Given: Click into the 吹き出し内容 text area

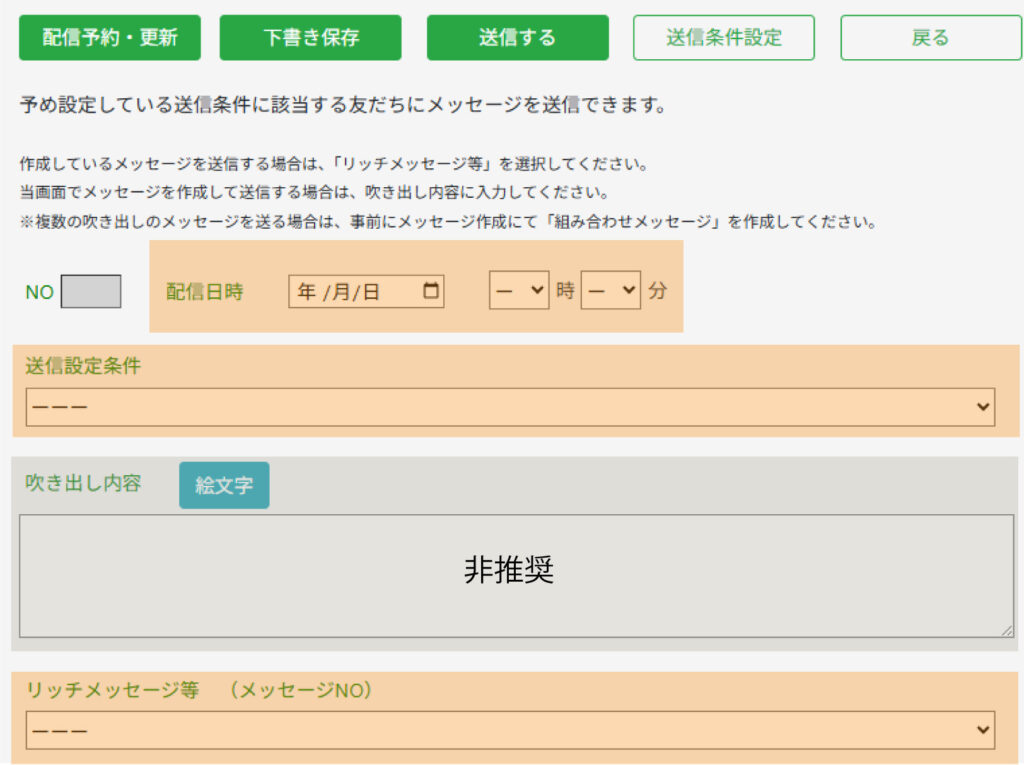Looking at the screenshot, I should tap(517, 576).
